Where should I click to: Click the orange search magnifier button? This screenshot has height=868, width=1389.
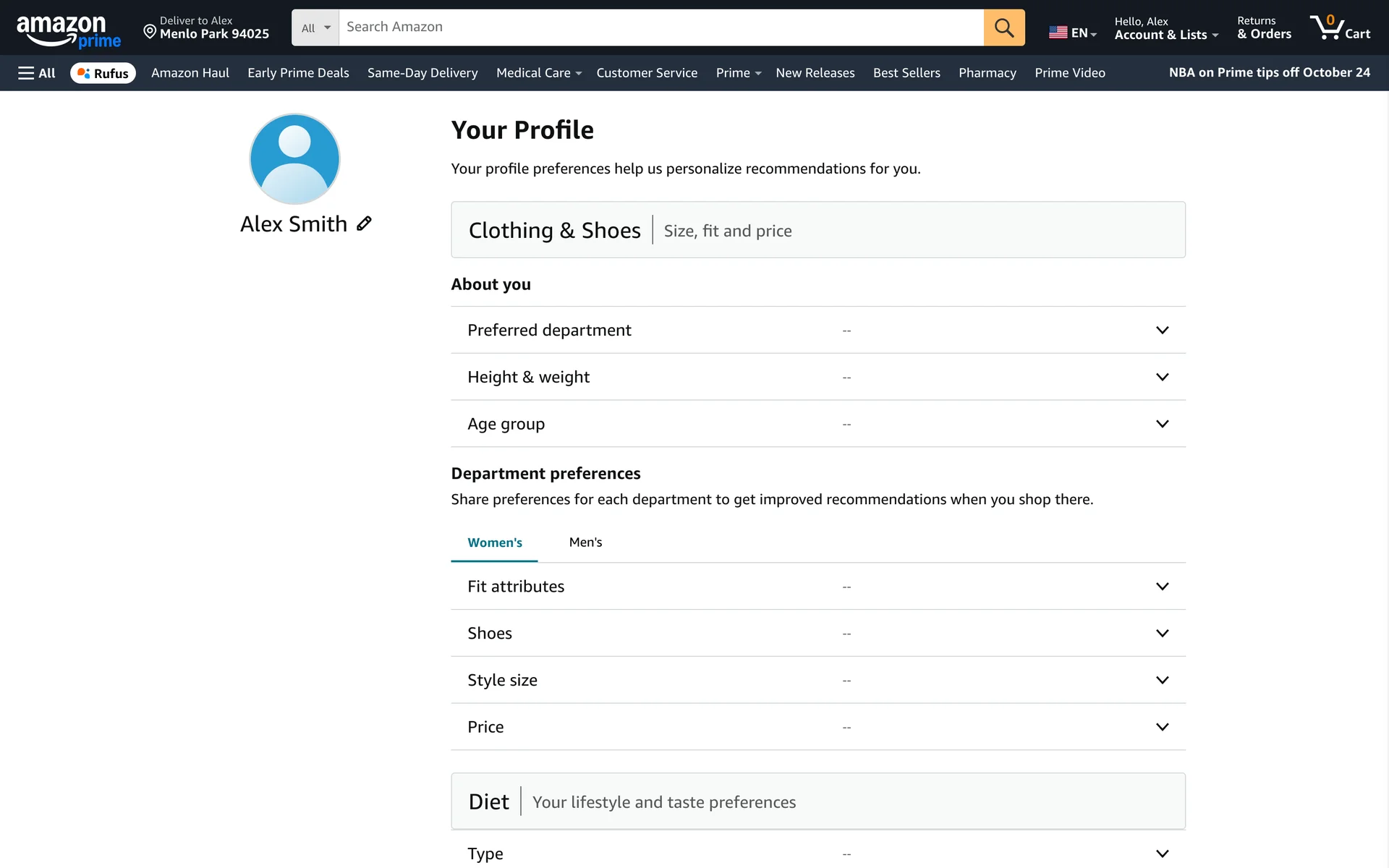tap(1003, 27)
